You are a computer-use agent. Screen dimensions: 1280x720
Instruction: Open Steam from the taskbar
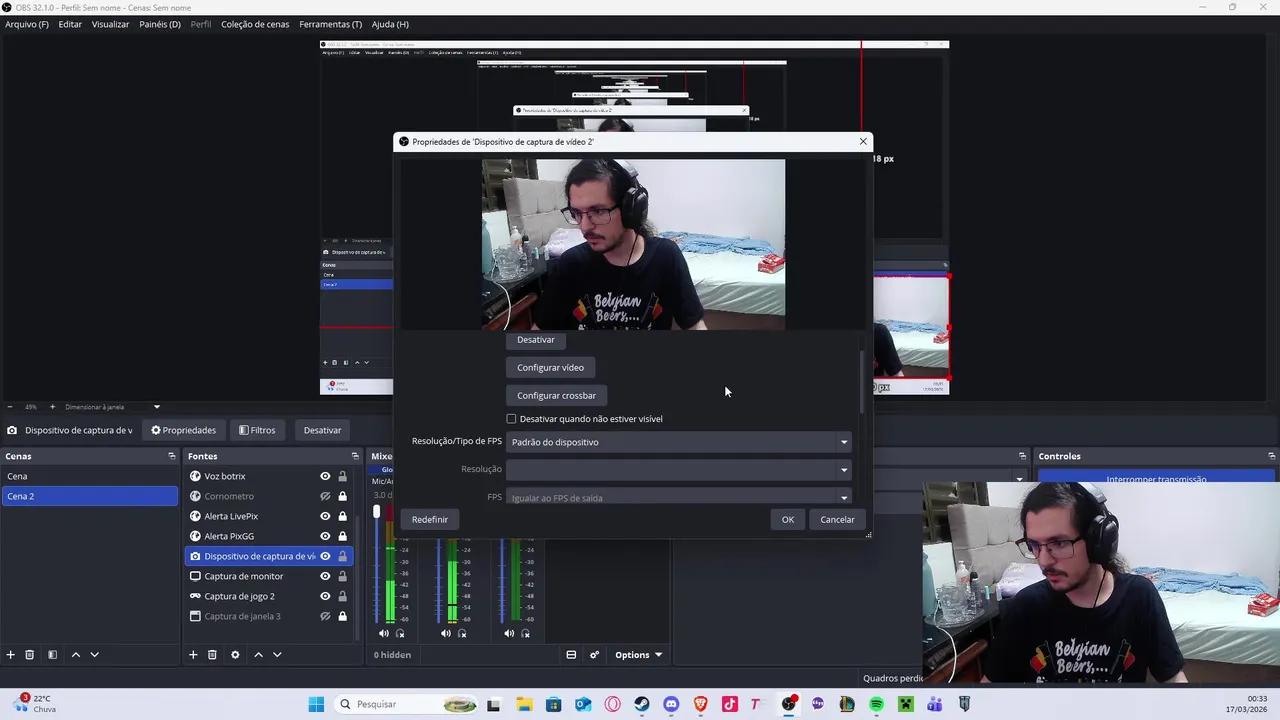click(x=642, y=704)
